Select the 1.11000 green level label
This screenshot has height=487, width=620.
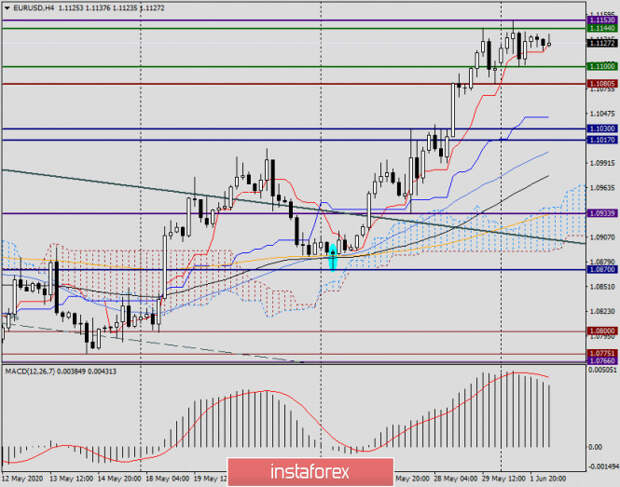click(x=602, y=66)
